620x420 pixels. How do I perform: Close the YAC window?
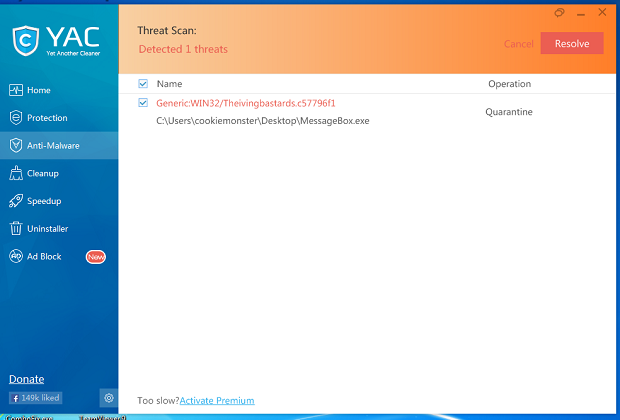click(602, 12)
